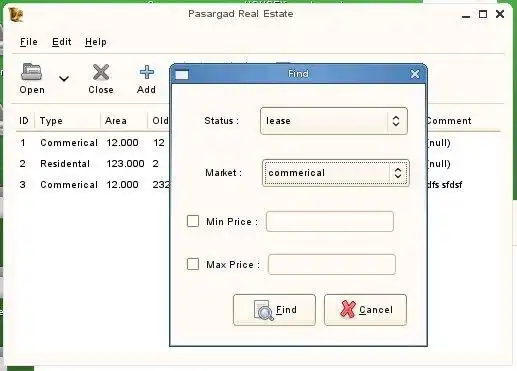Click the Add toolbar label
Screen dimensions: 517x371
click(x=146, y=90)
